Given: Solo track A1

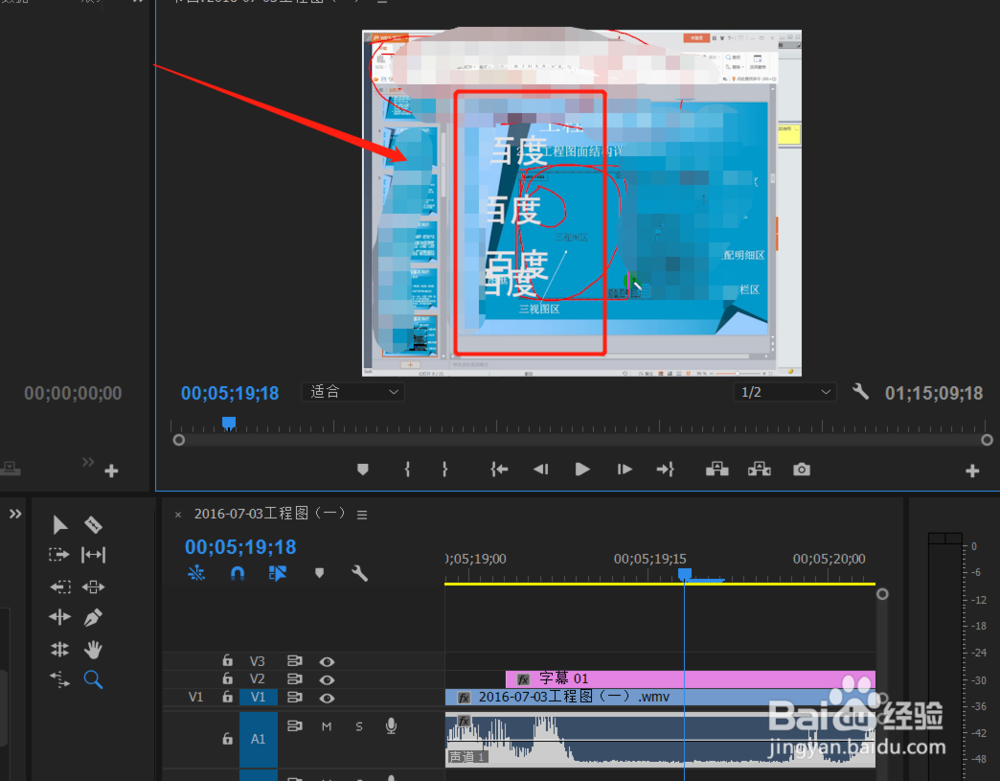Looking at the screenshot, I should pyautogui.click(x=359, y=726).
